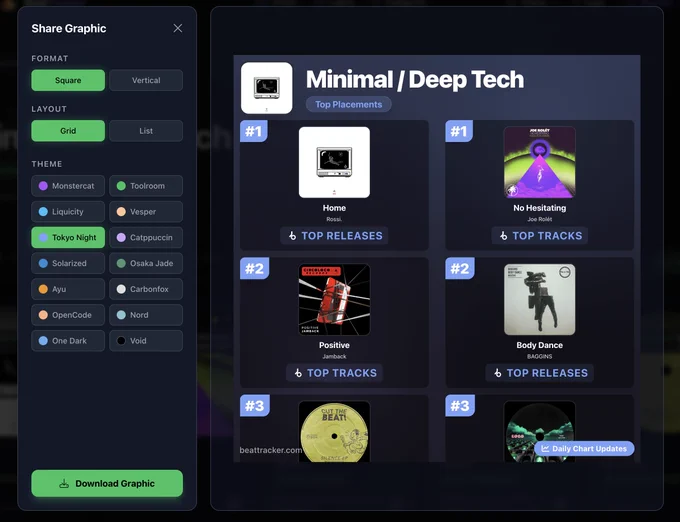
Task: Choose the Grid layout
Action: [68, 131]
